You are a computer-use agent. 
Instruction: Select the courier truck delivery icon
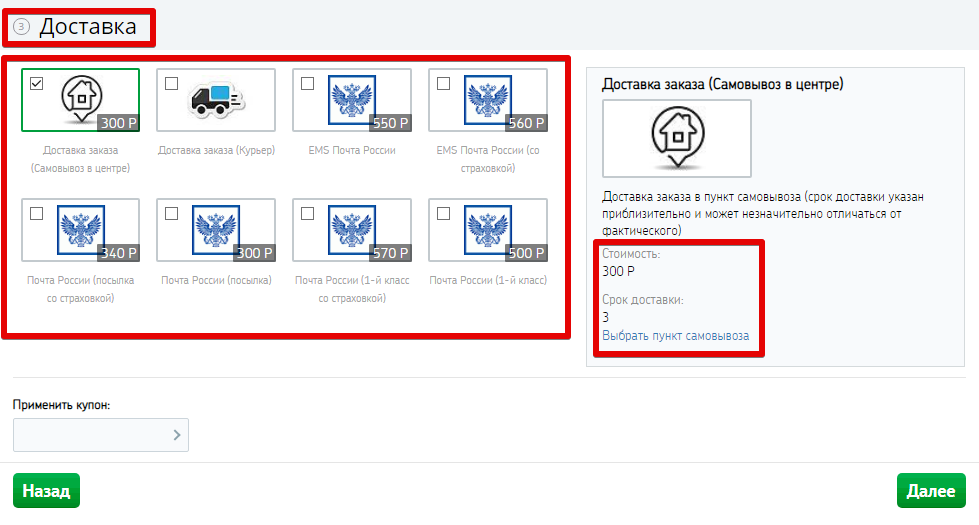click(217, 99)
